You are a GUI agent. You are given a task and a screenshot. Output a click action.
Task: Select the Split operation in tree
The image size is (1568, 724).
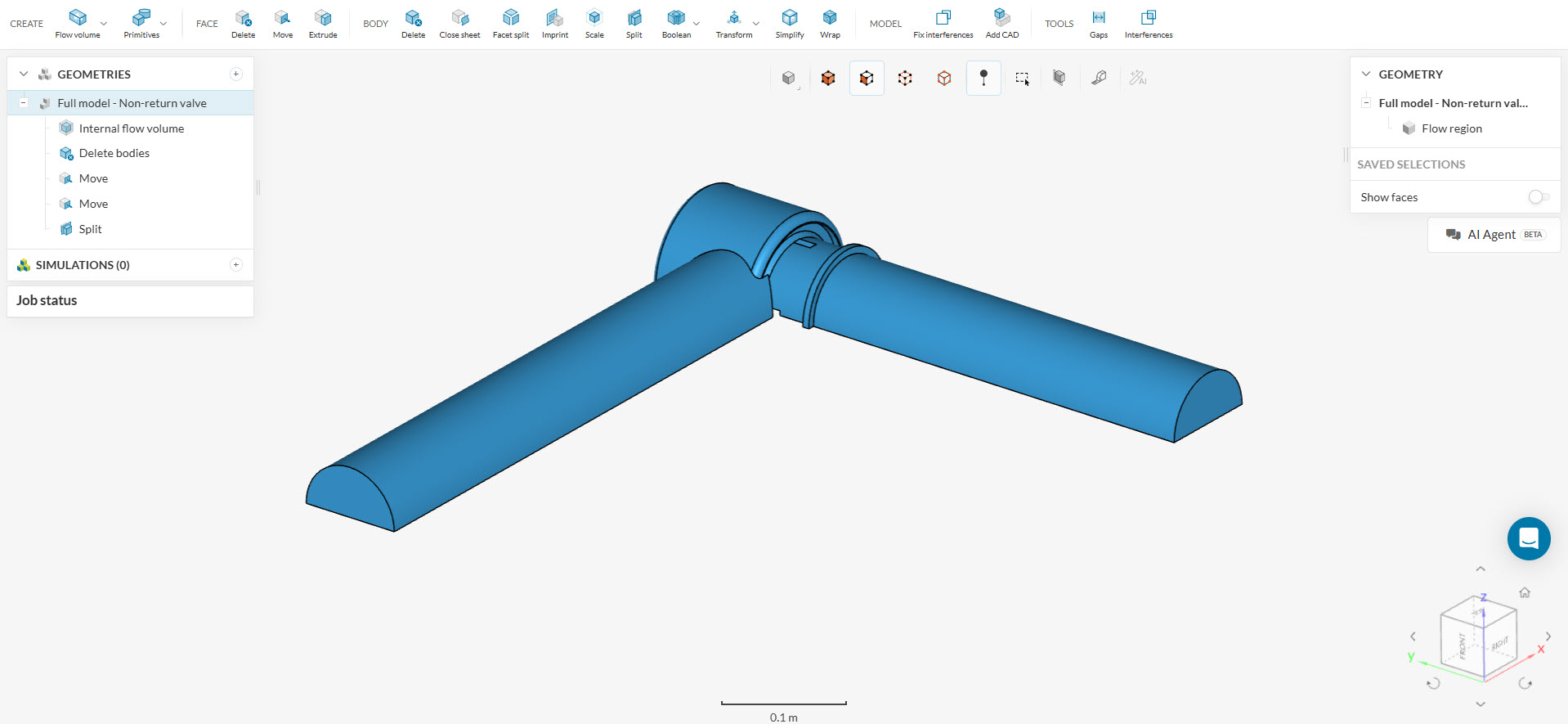(x=90, y=229)
